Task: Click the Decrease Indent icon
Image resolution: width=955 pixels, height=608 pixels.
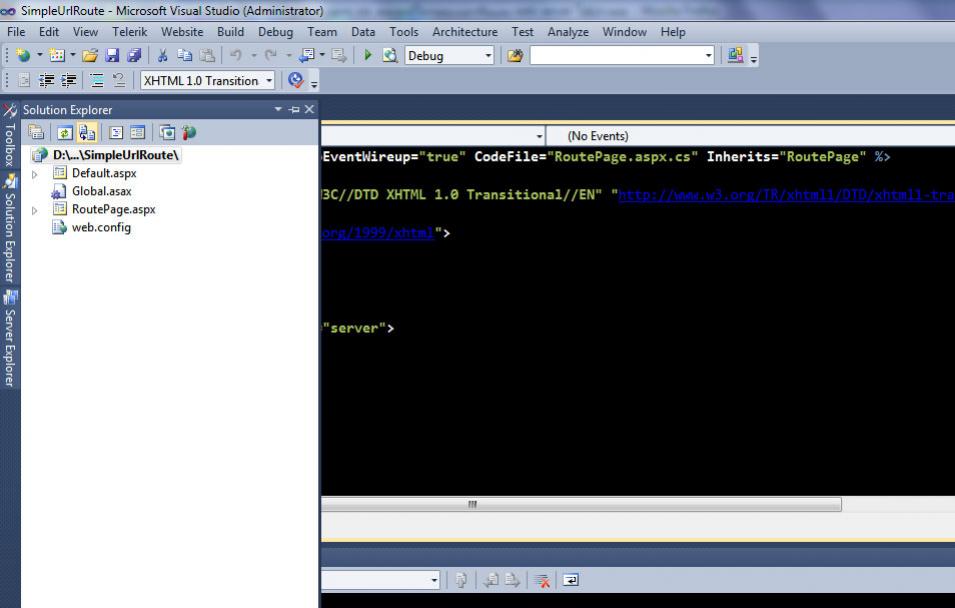Action: [46, 80]
